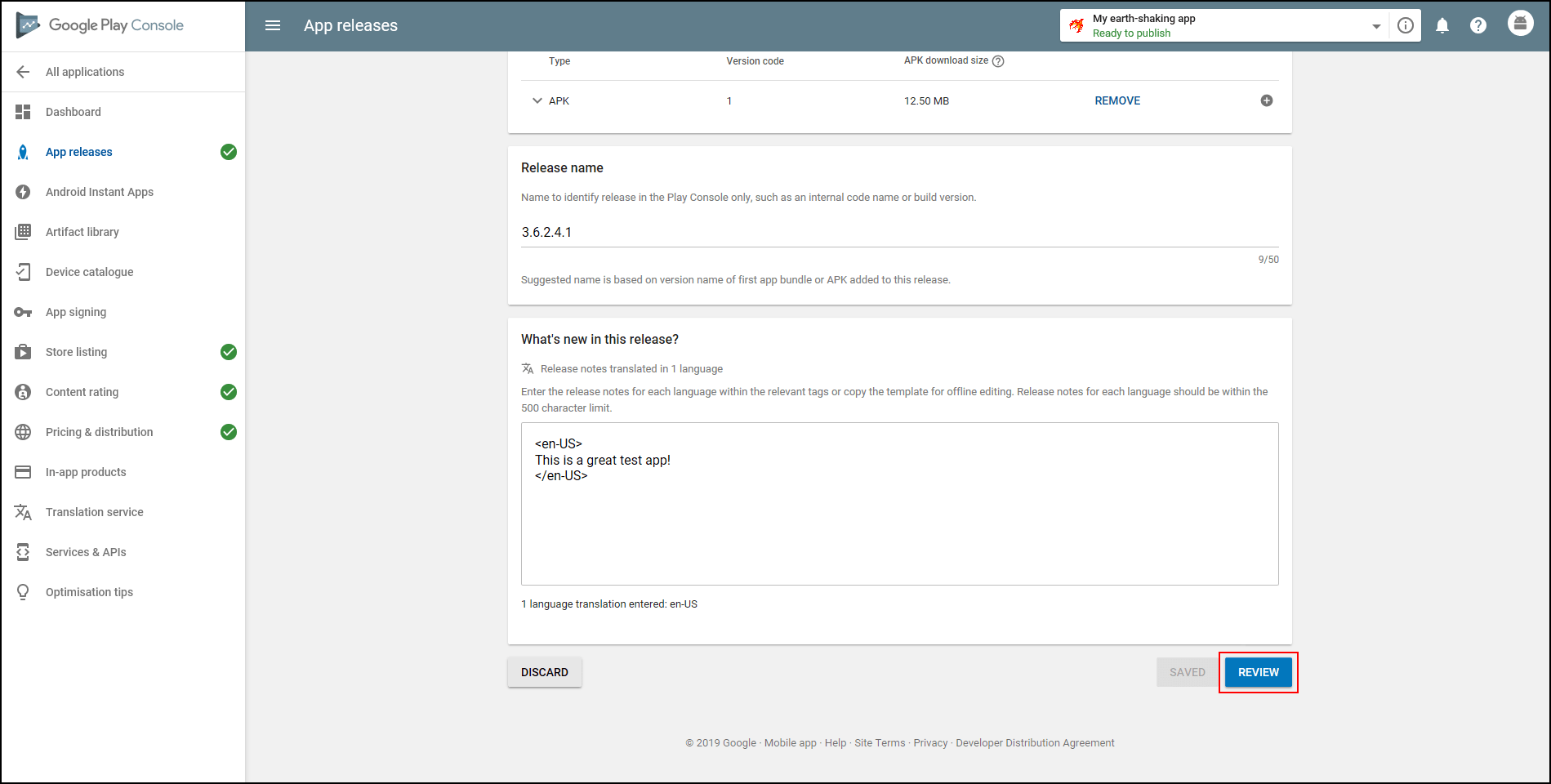Expand the APK row chevron
The height and width of the screenshot is (784, 1551).
[537, 100]
